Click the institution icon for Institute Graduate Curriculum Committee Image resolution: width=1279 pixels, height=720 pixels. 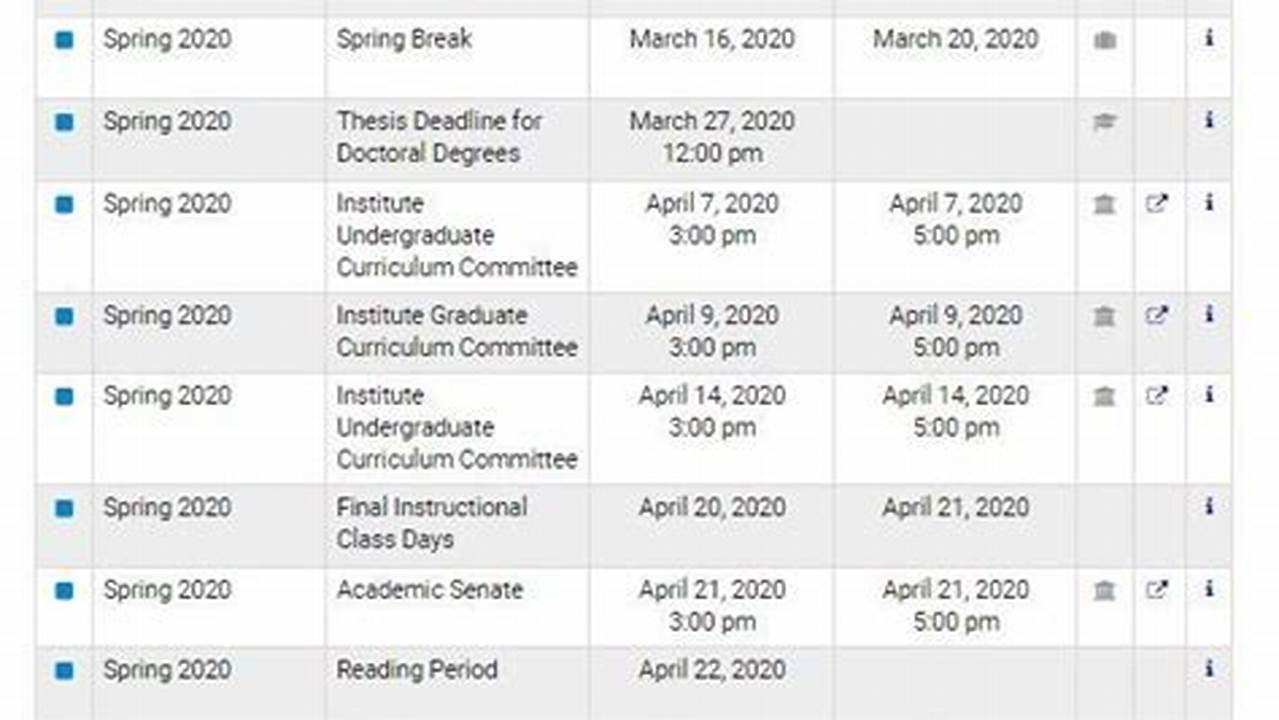coord(1103,315)
